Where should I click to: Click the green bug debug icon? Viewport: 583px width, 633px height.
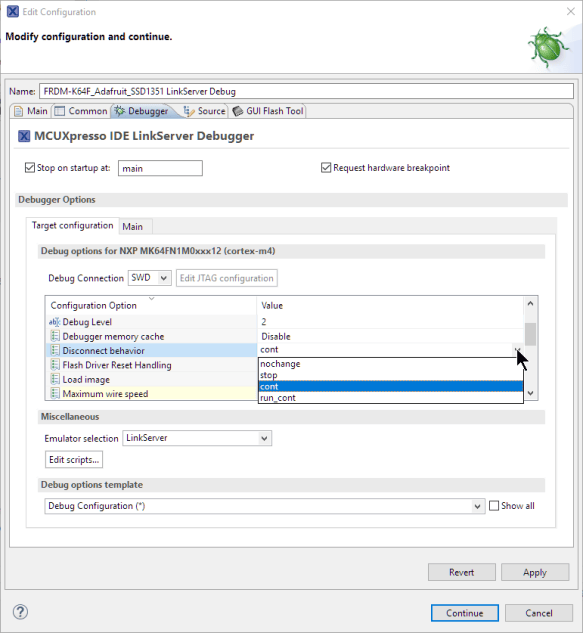pyautogui.click(x=548, y=48)
